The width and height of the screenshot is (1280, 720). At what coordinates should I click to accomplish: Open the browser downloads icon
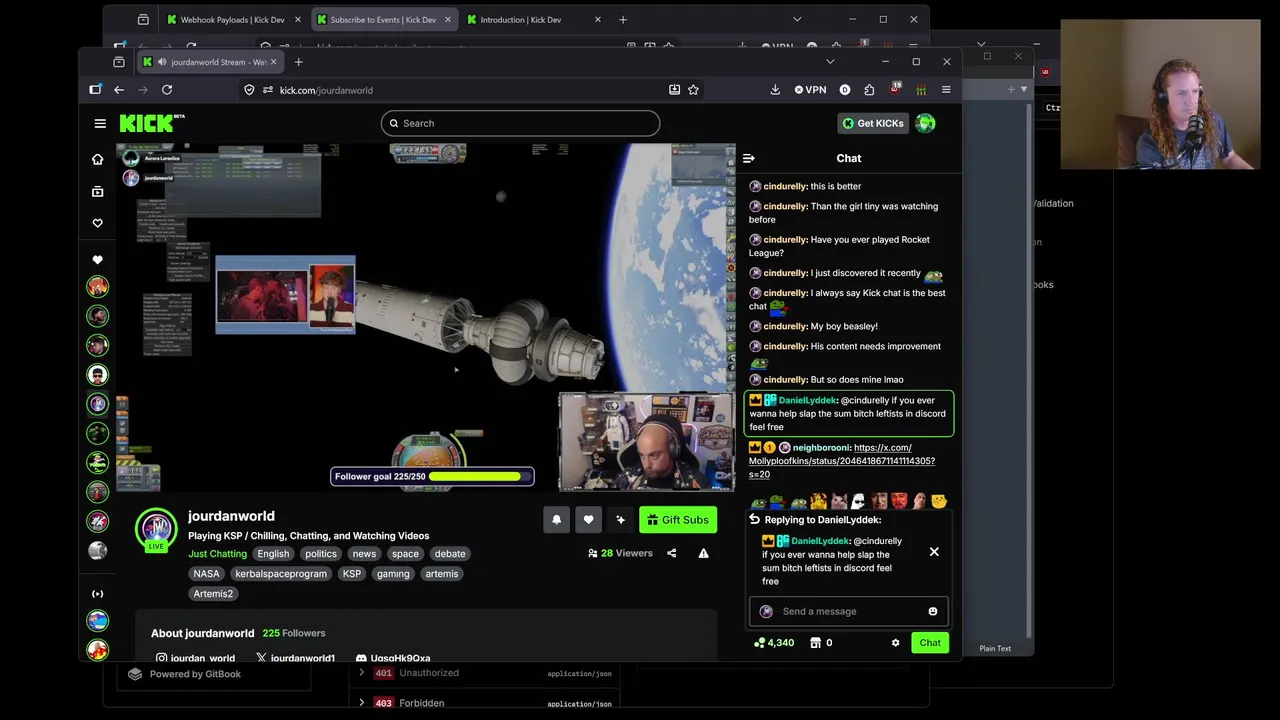coord(775,90)
